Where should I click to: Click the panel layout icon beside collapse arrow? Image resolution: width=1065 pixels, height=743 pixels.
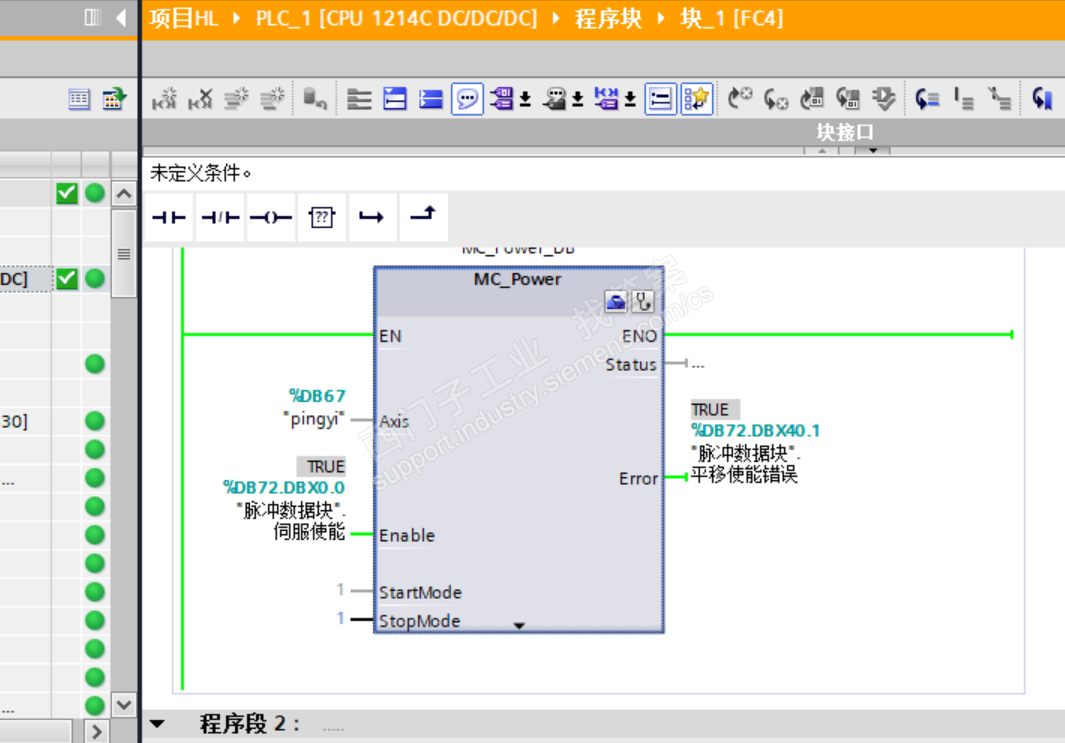coord(92,18)
